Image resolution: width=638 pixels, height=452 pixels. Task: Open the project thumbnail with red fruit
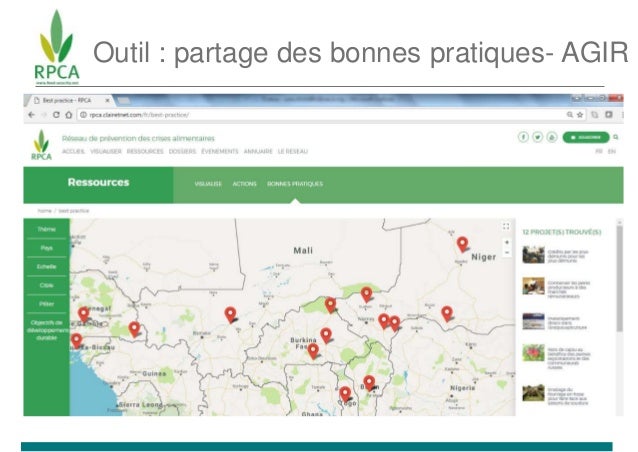click(x=533, y=353)
